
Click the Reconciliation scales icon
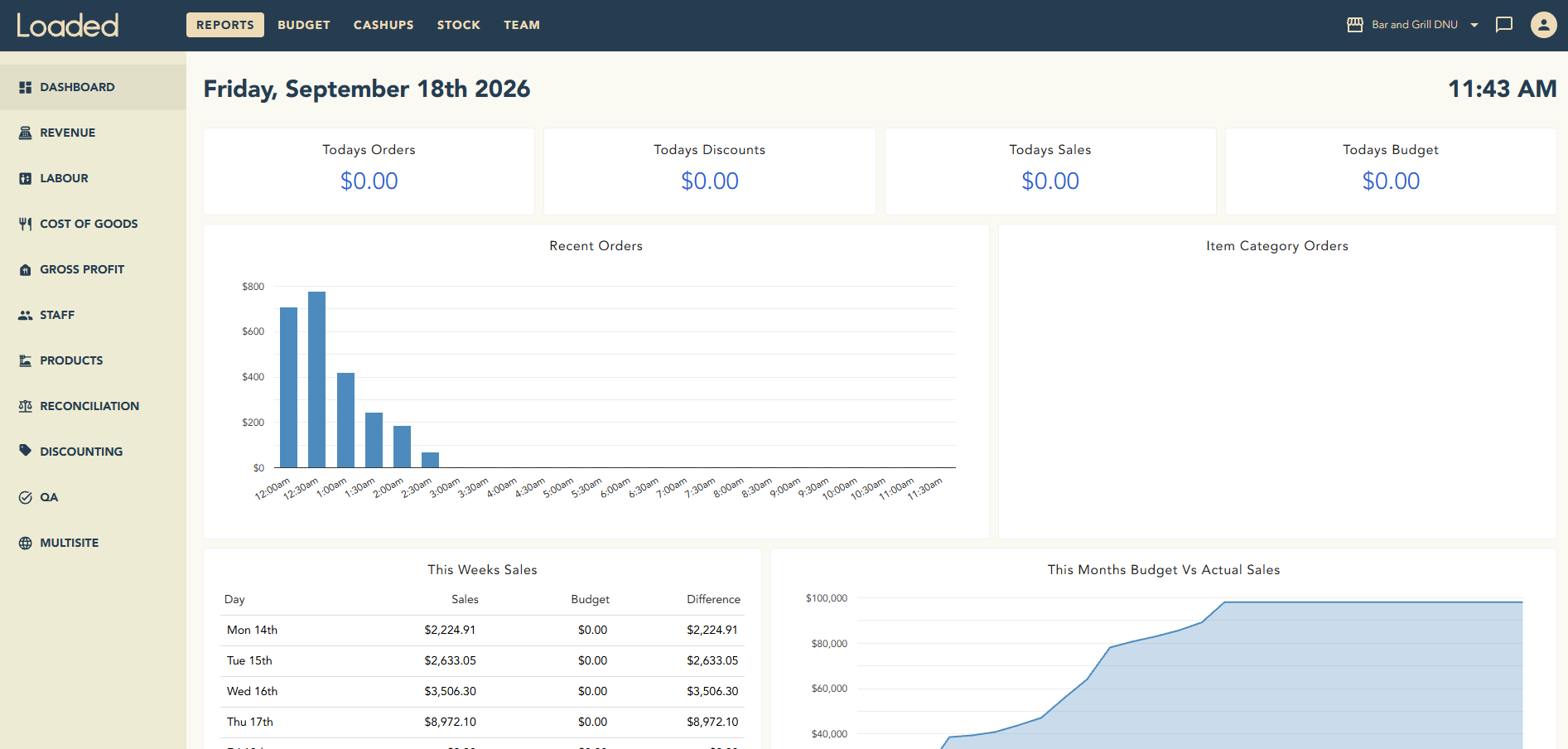pos(26,406)
